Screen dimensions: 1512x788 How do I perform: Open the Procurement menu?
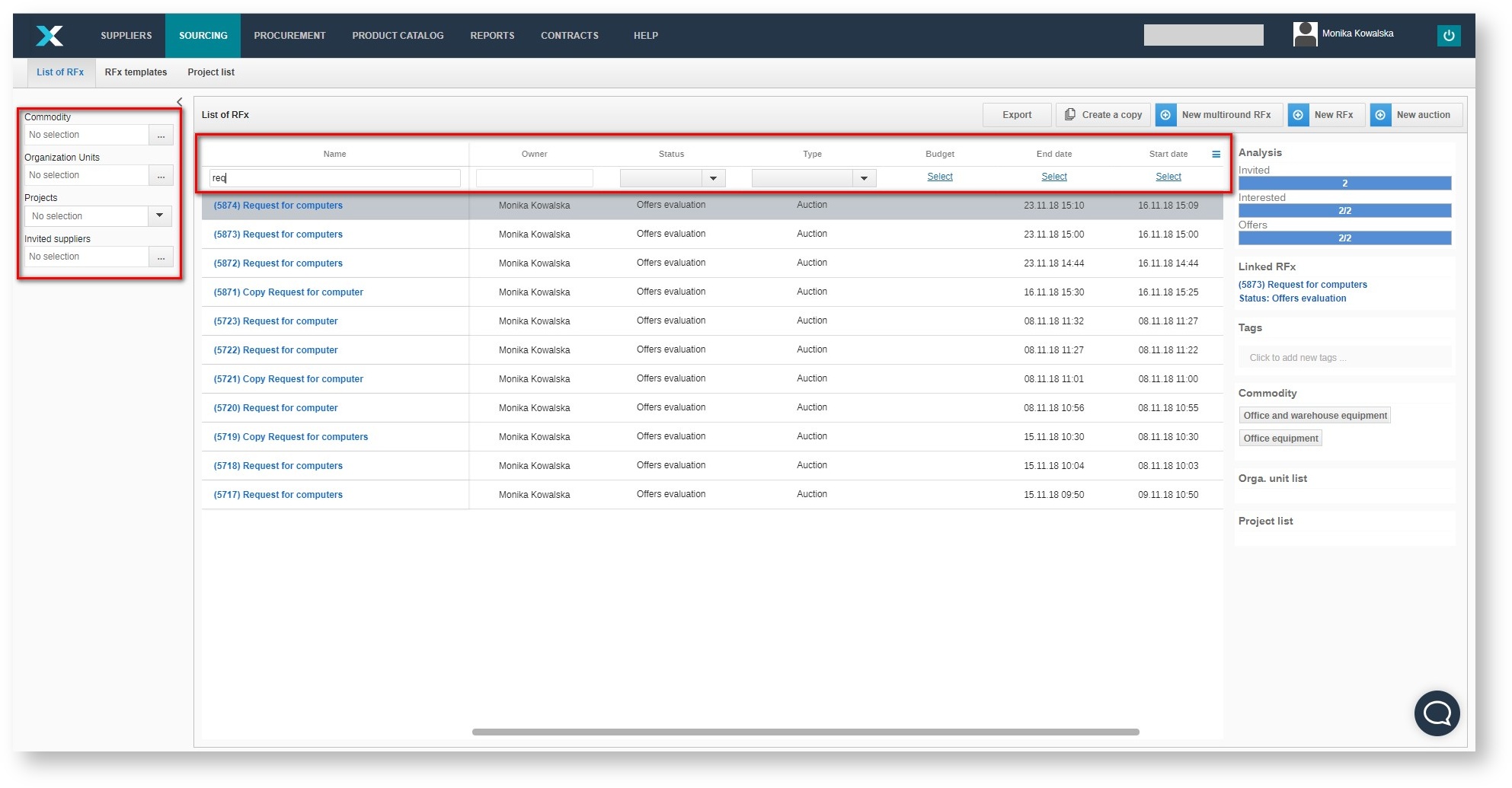[x=289, y=36]
